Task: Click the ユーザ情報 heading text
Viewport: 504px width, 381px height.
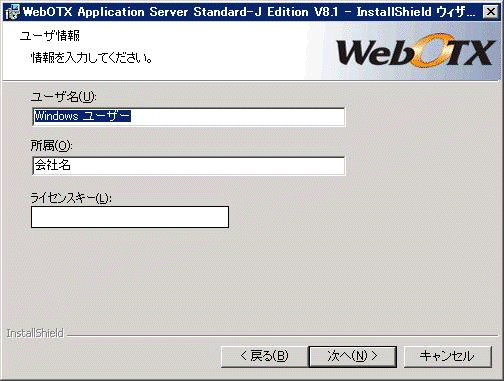Action: coord(50,36)
